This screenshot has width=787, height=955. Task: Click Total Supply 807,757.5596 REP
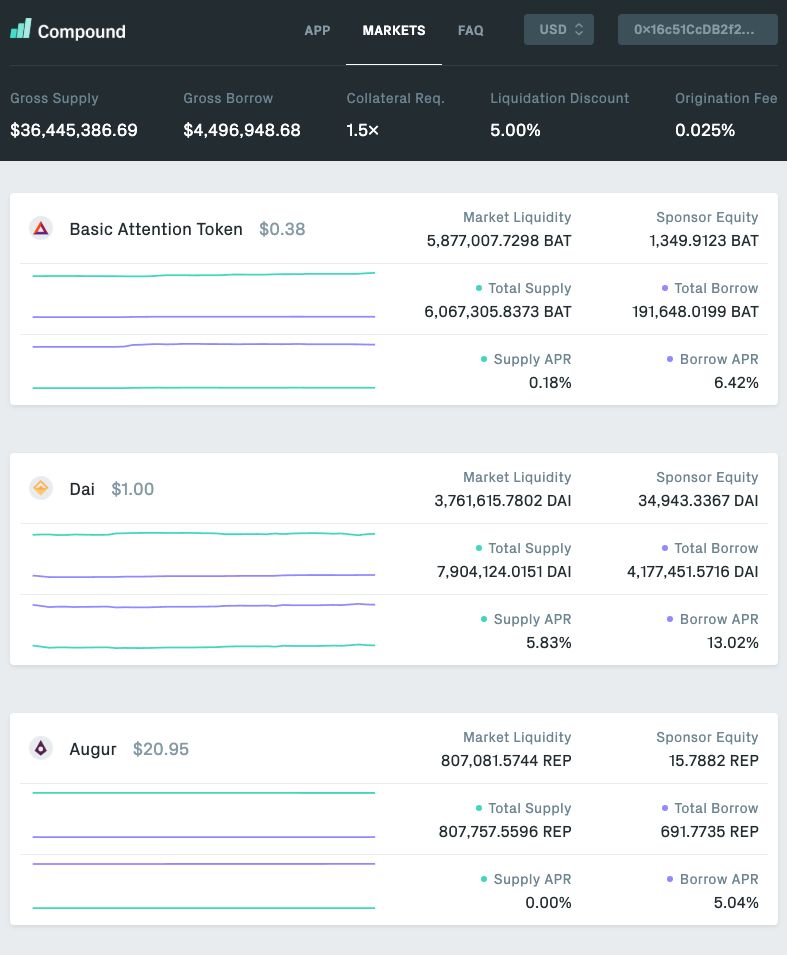[505, 832]
